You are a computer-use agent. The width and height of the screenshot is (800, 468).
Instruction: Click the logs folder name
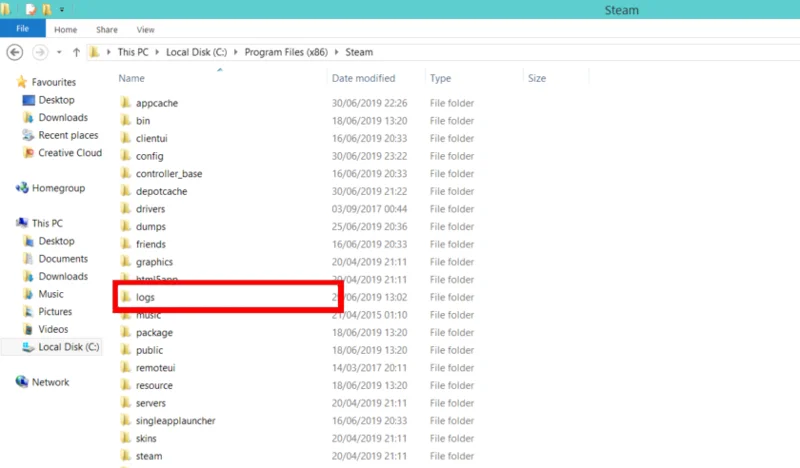pos(145,297)
